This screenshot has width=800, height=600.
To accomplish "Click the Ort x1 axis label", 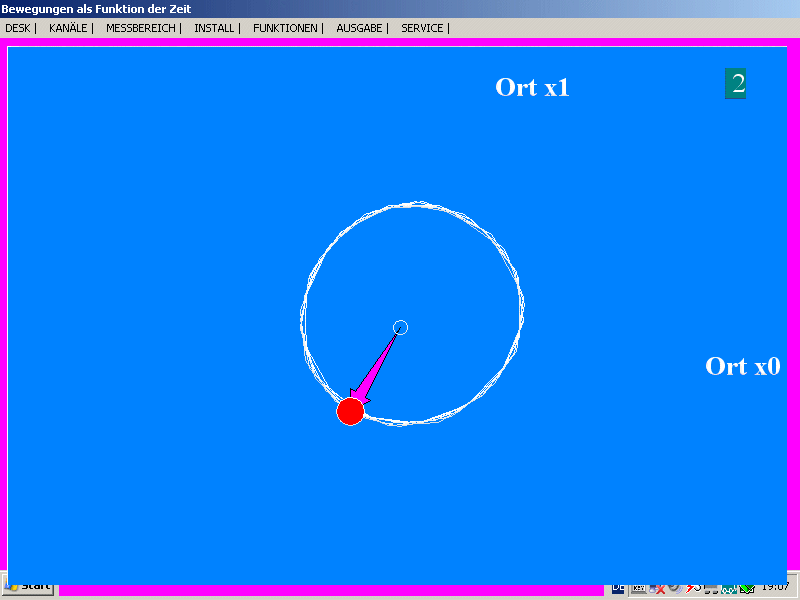I will point(532,87).
